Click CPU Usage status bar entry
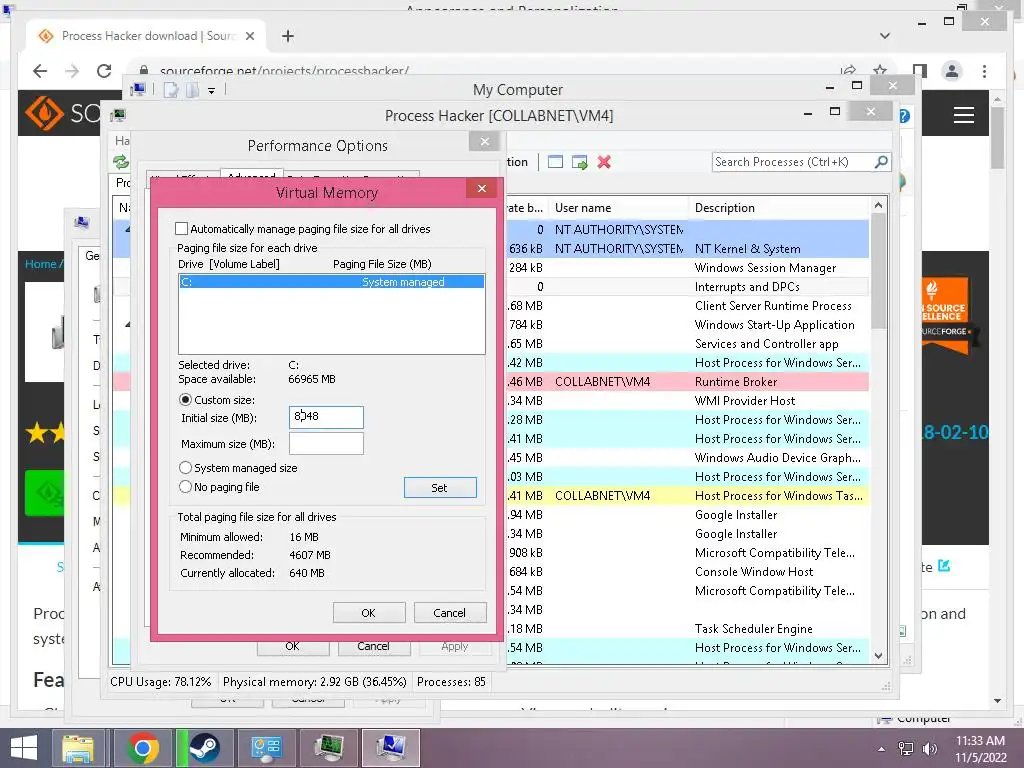This screenshot has width=1024, height=768. tap(161, 682)
